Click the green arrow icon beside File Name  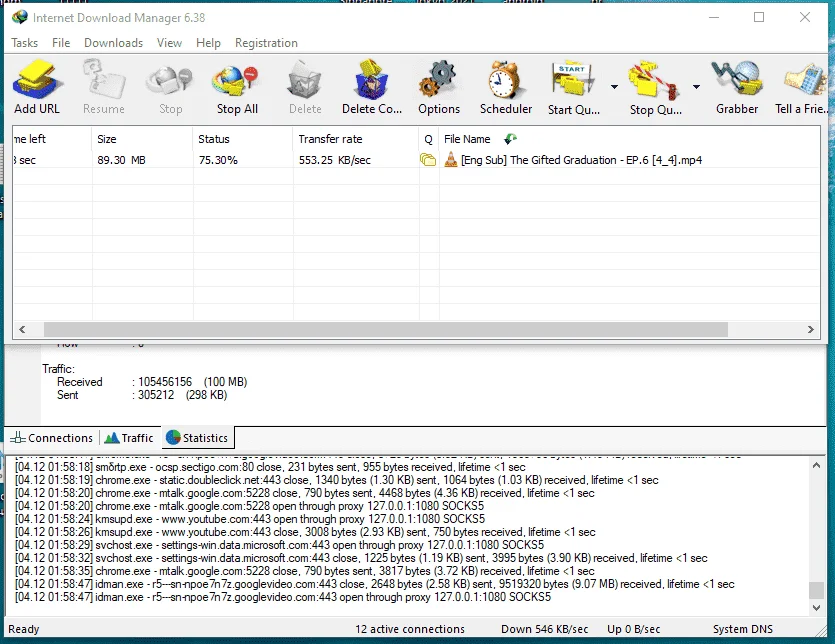coord(510,139)
